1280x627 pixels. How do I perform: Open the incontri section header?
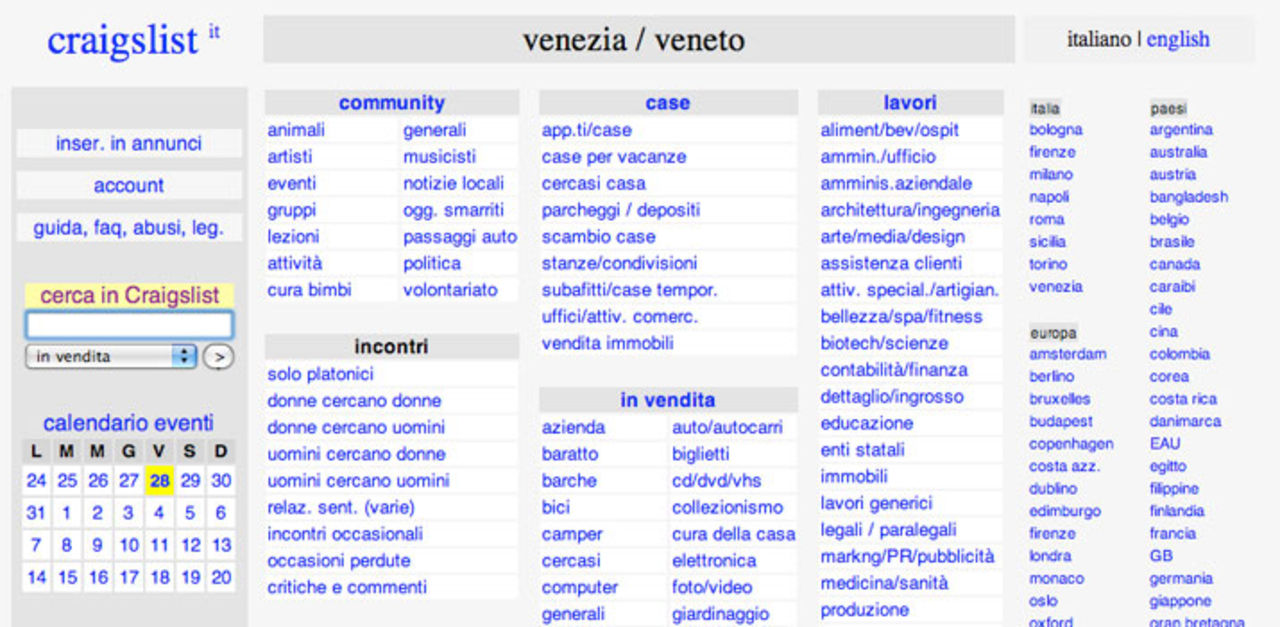point(391,347)
